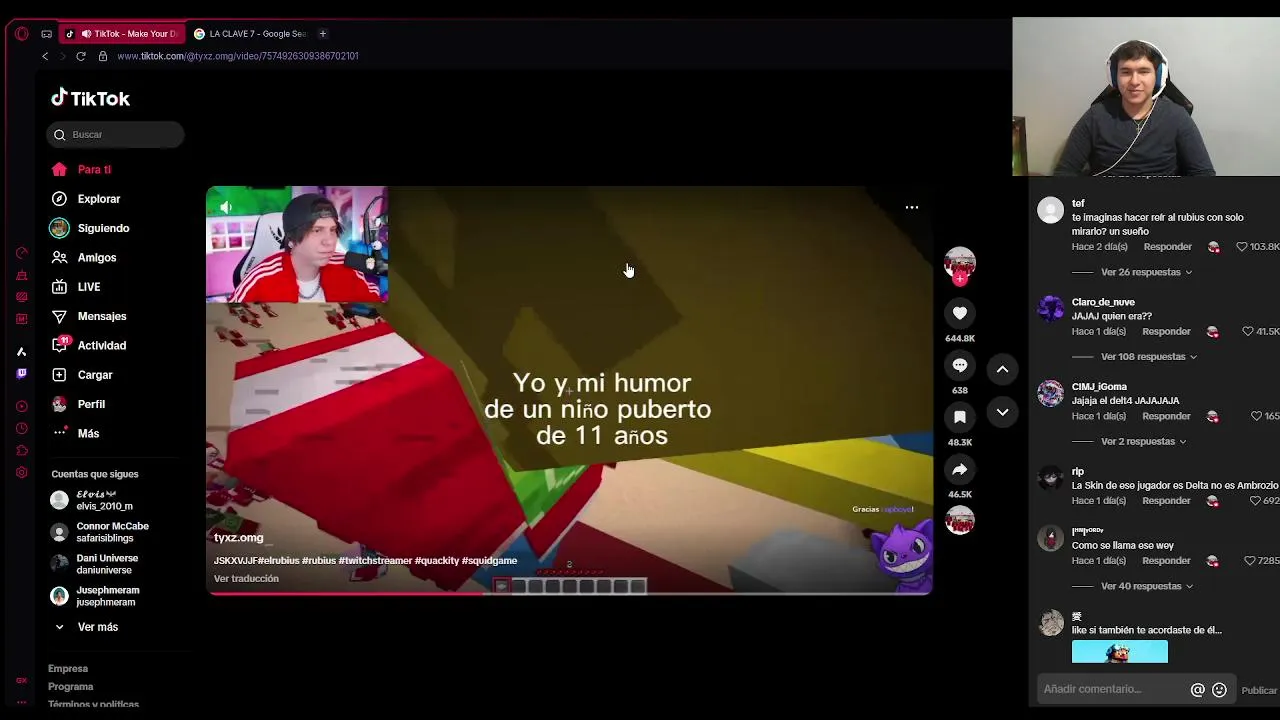Reply to Claro_de_nuve's comment
1280x720 pixels.
tap(1167, 332)
